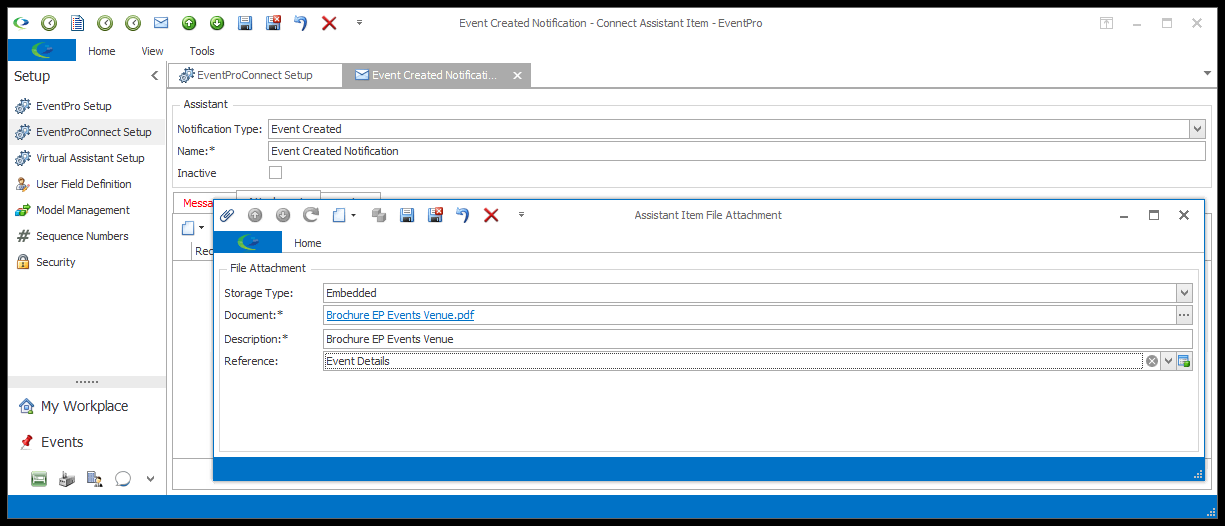
Task: Click green up arrow in main title toolbar
Action: [189, 23]
